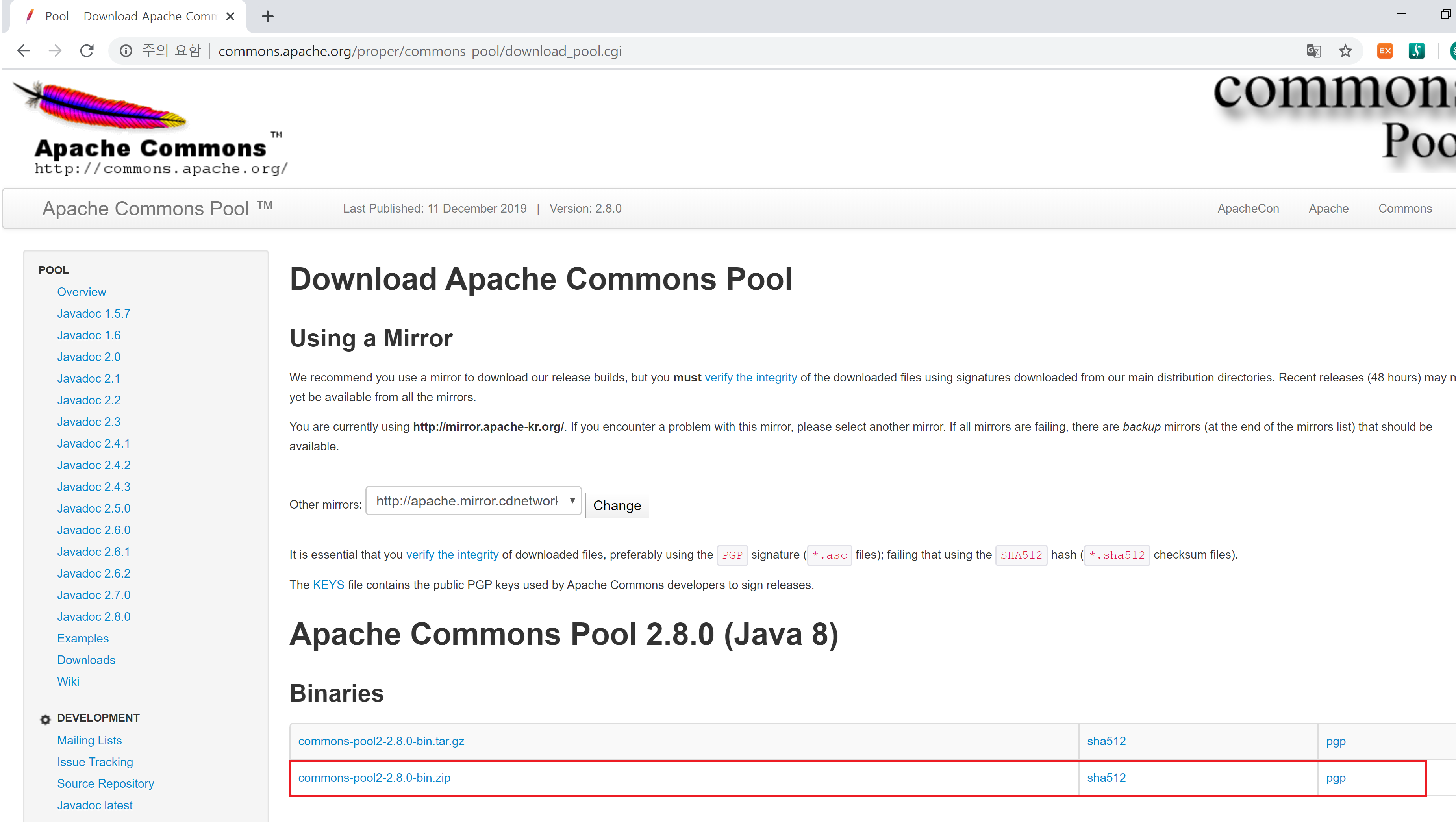The image size is (1456, 822).
Task: Open the Apache navbar menu
Action: (1328, 209)
